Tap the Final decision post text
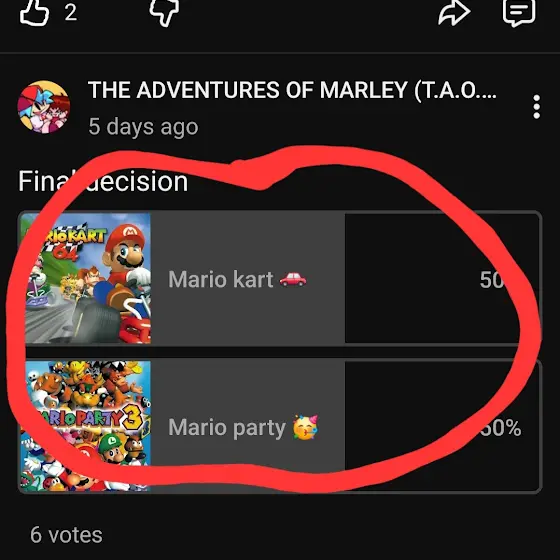 point(103,181)
